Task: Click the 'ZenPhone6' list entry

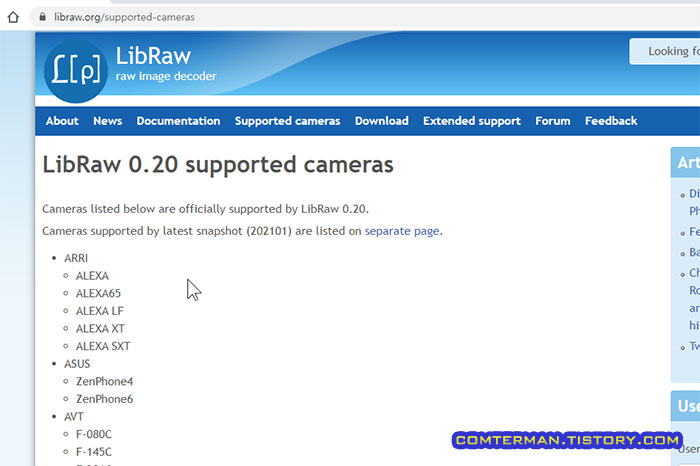Action: click(x=104, y=399)
